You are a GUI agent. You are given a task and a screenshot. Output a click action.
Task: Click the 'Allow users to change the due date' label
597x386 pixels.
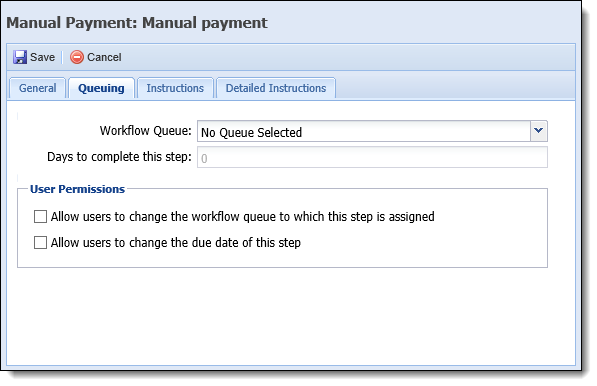pos(176,242)
